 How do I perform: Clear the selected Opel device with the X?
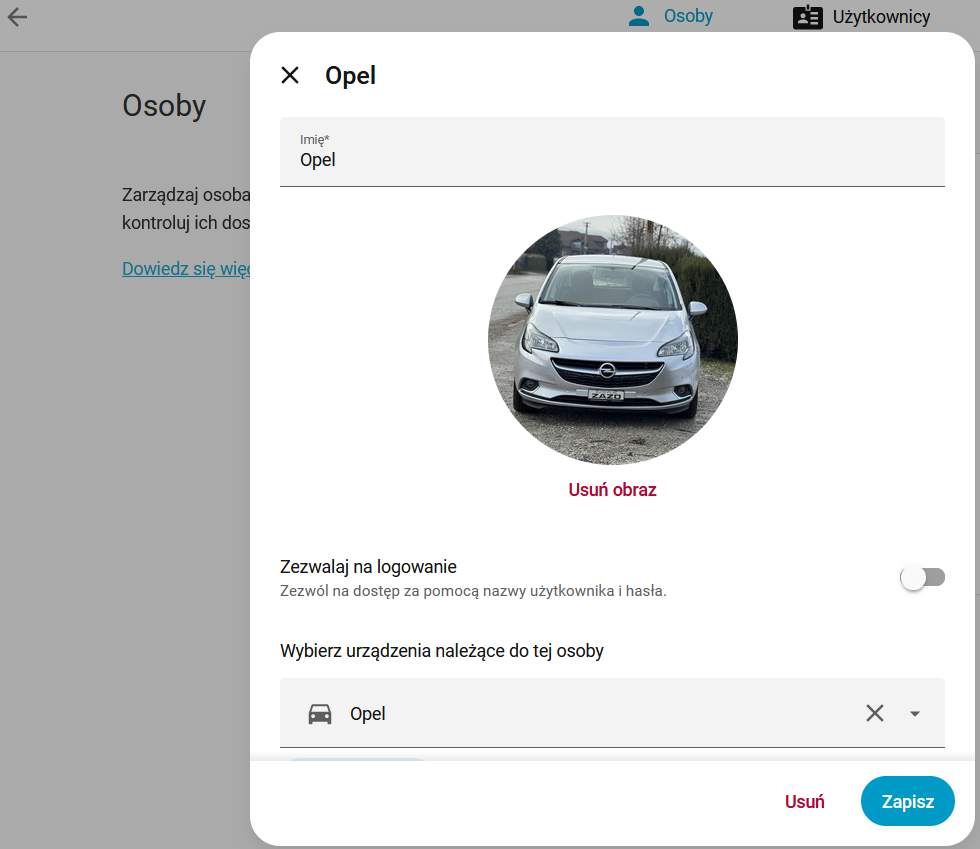[875, 713]
